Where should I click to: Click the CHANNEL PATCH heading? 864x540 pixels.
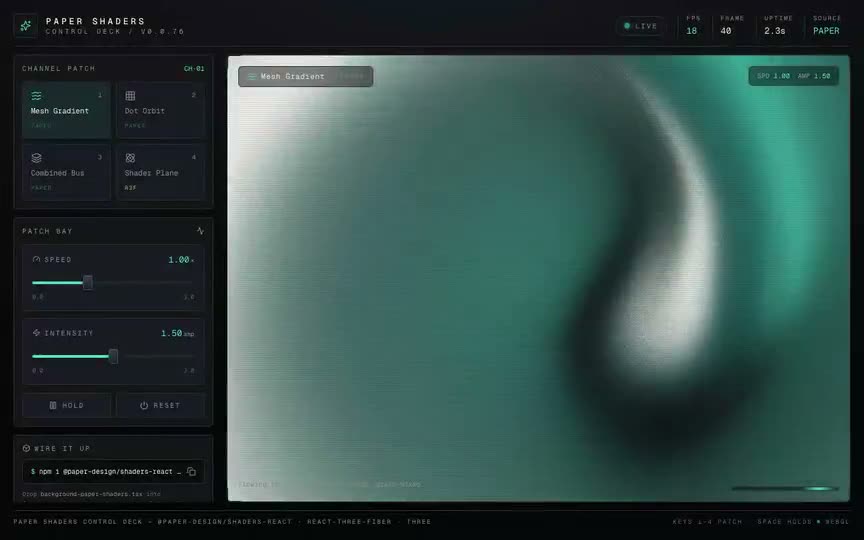(59, 69)
